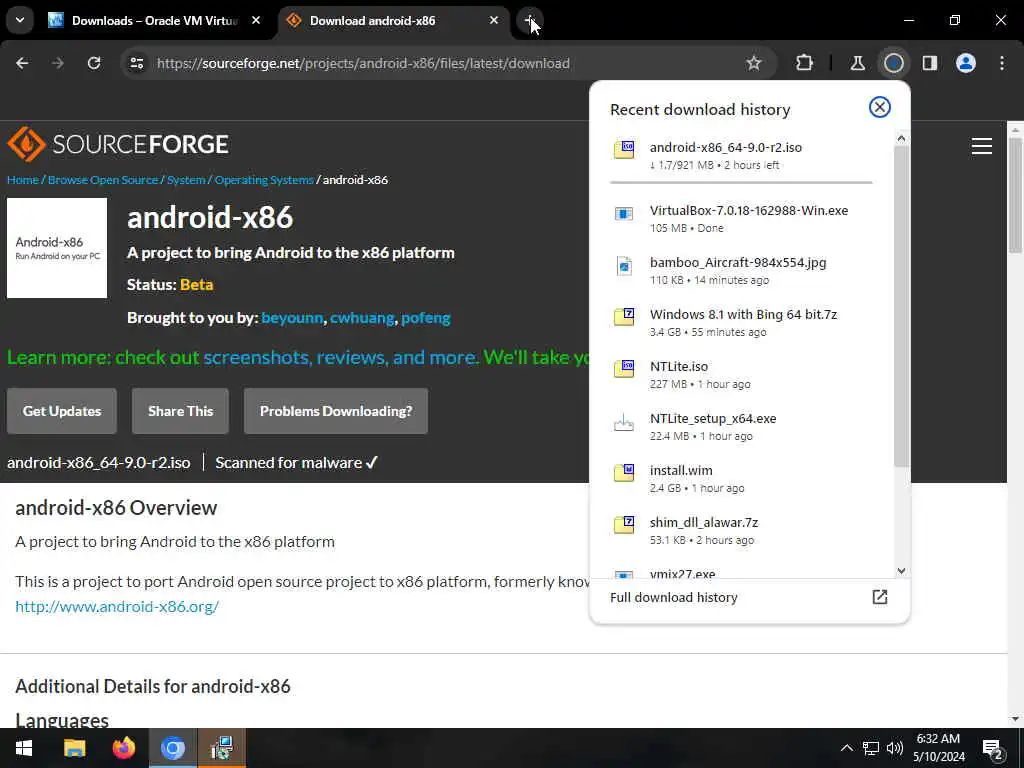The image size is (1024, 768).
Task: Click Problems Downloading? button
Action: (336, 411)
